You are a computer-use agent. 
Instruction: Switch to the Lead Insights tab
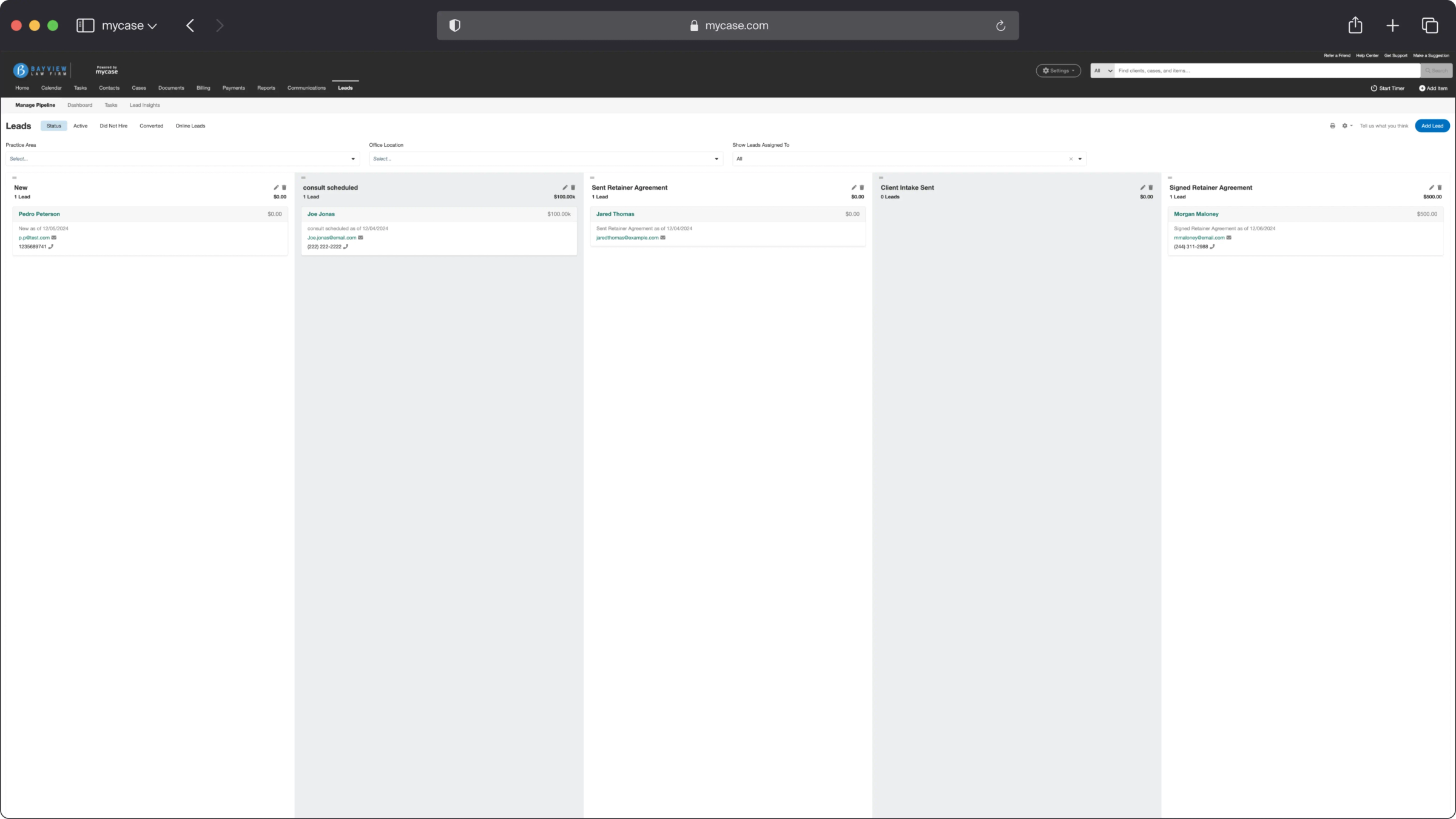pyautogui.click(x=144, y=105)
